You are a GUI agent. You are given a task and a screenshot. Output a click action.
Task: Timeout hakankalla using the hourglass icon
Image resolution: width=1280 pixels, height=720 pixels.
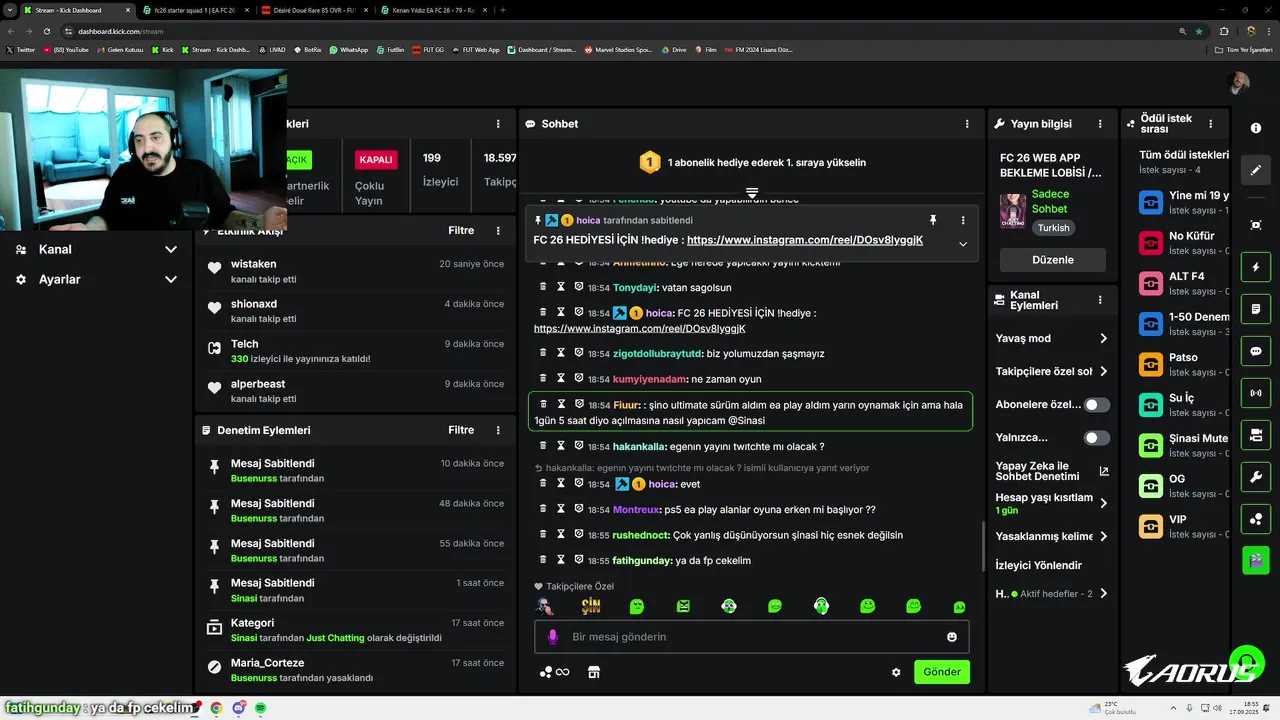(x=561, y=446)
